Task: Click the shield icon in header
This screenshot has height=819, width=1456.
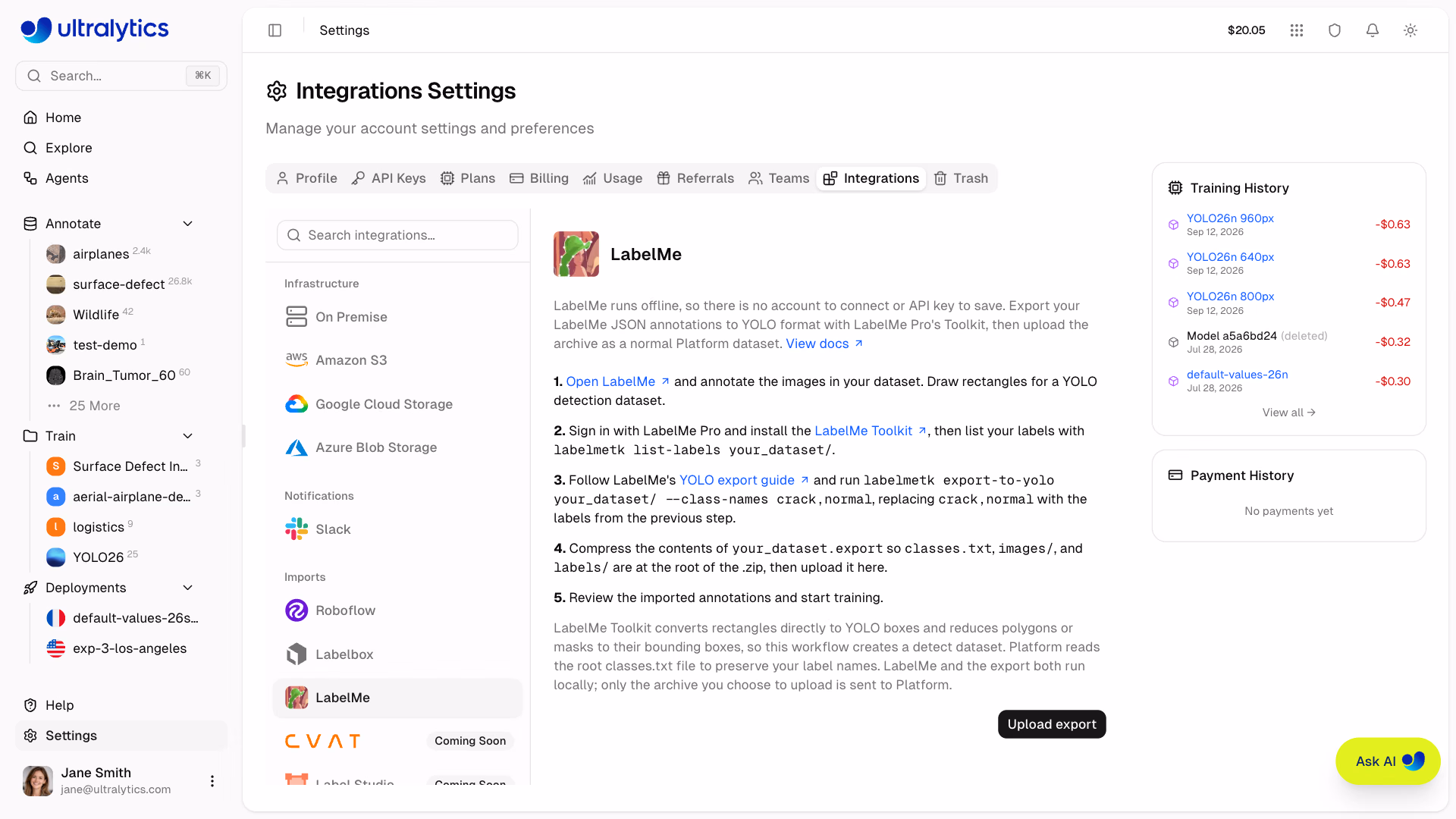Action: click(1335, 30)
